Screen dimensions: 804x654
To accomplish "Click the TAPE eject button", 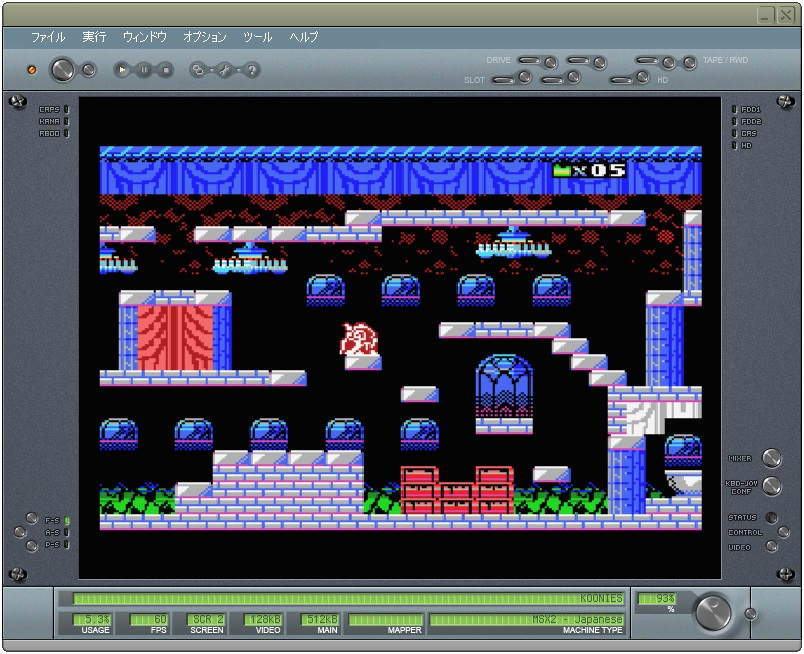I will tap(669, 63).
